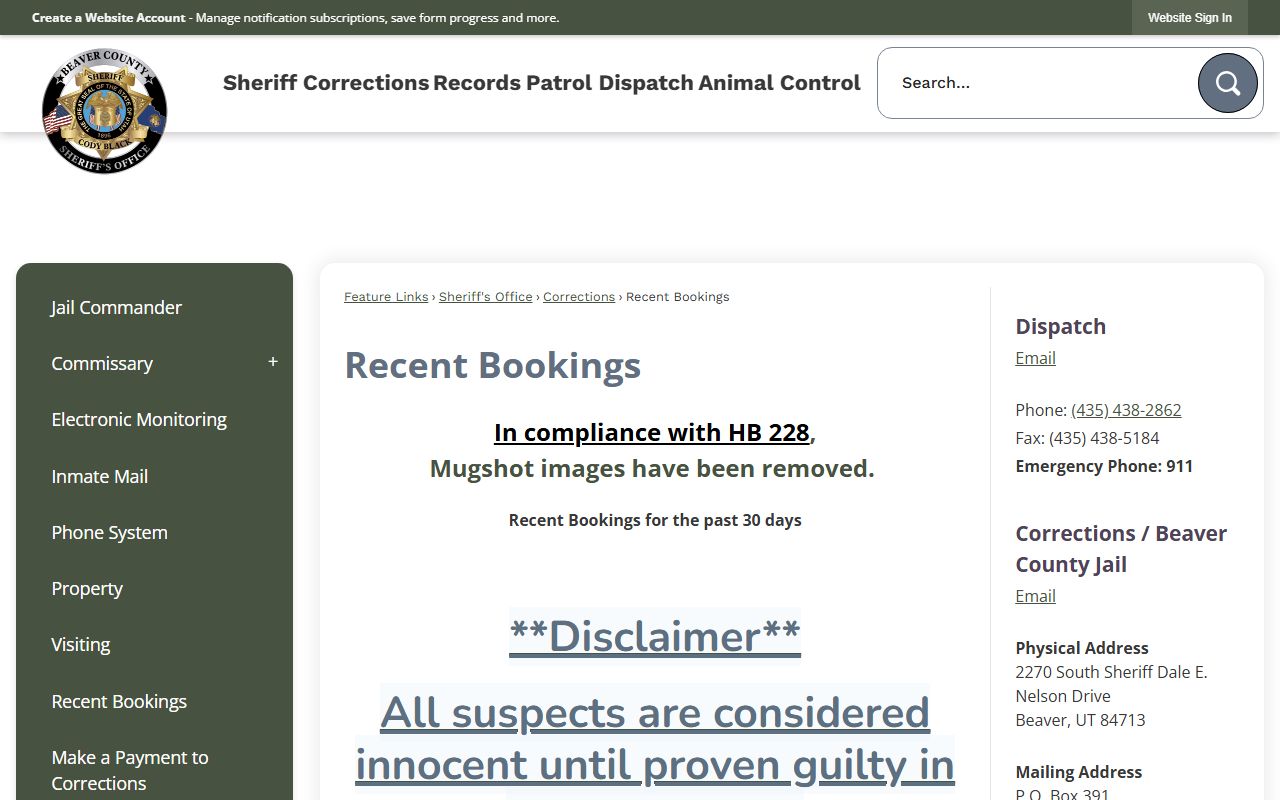This screenshot has height=800, width=1280.
Task: Click the Mailing Address label
Action: [x=1078, y=772]
